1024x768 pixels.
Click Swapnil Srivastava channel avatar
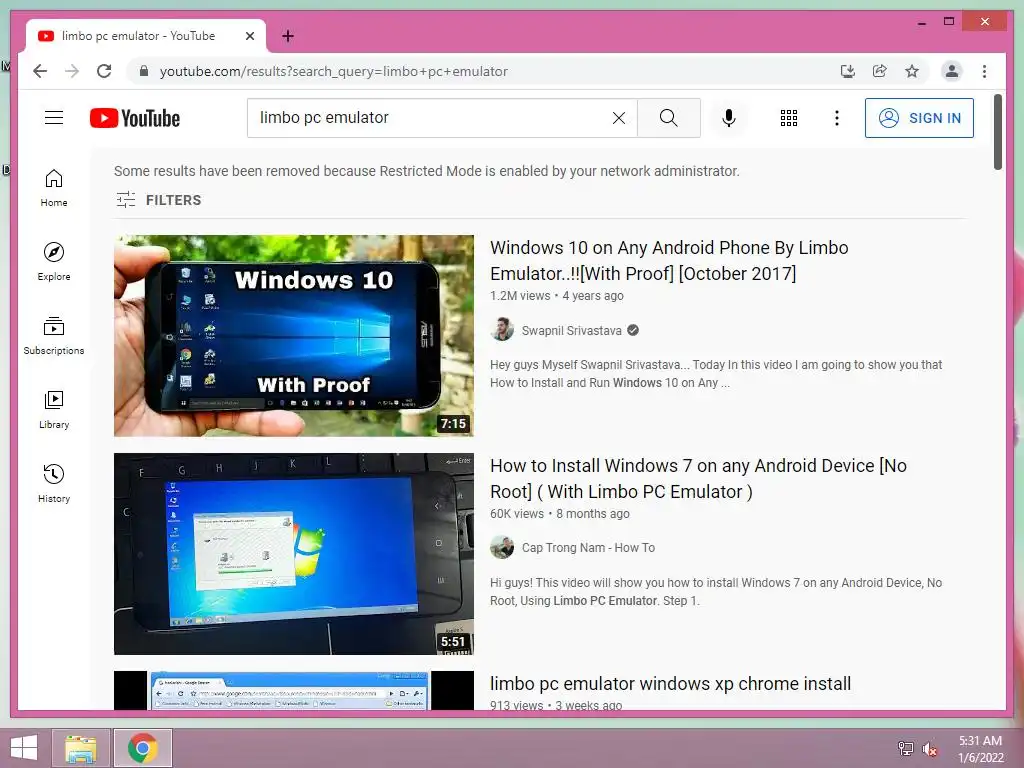point(502,329)
